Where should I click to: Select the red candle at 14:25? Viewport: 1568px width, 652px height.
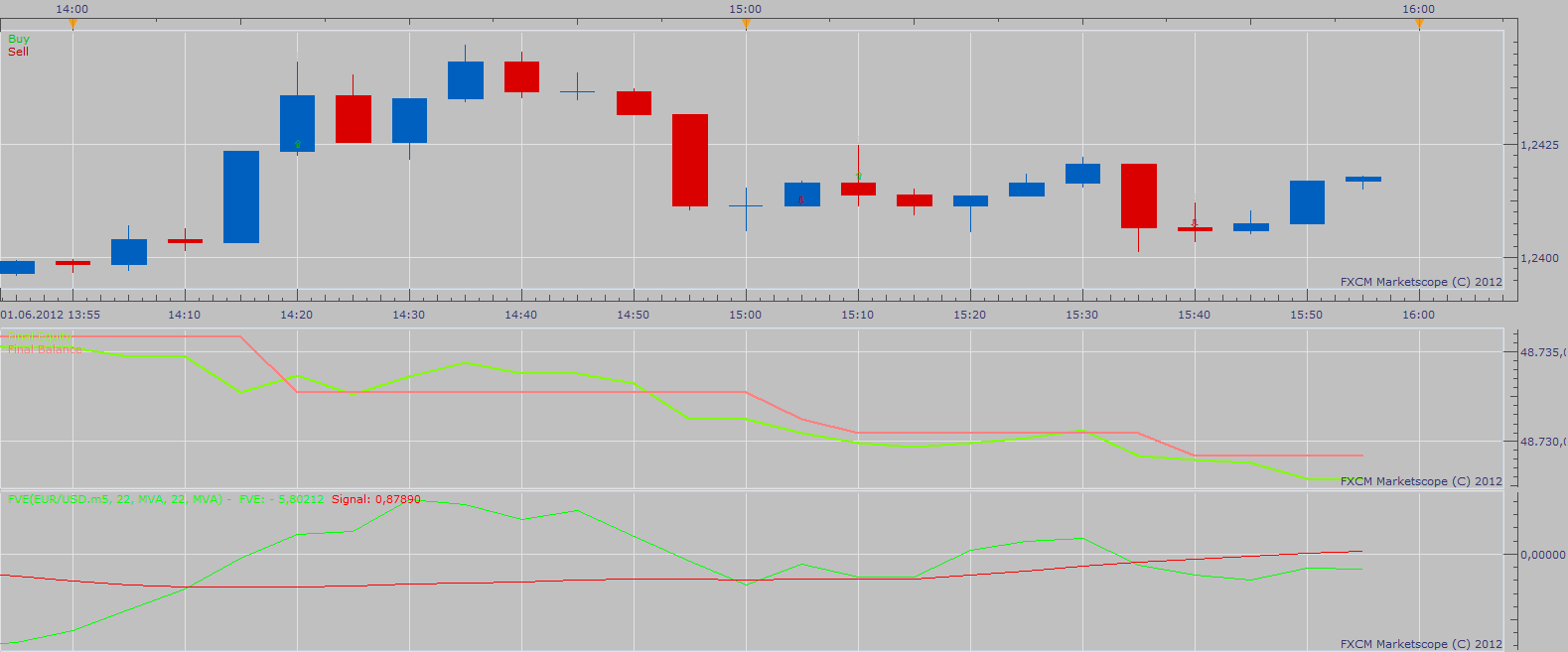(x=354, y=119)
